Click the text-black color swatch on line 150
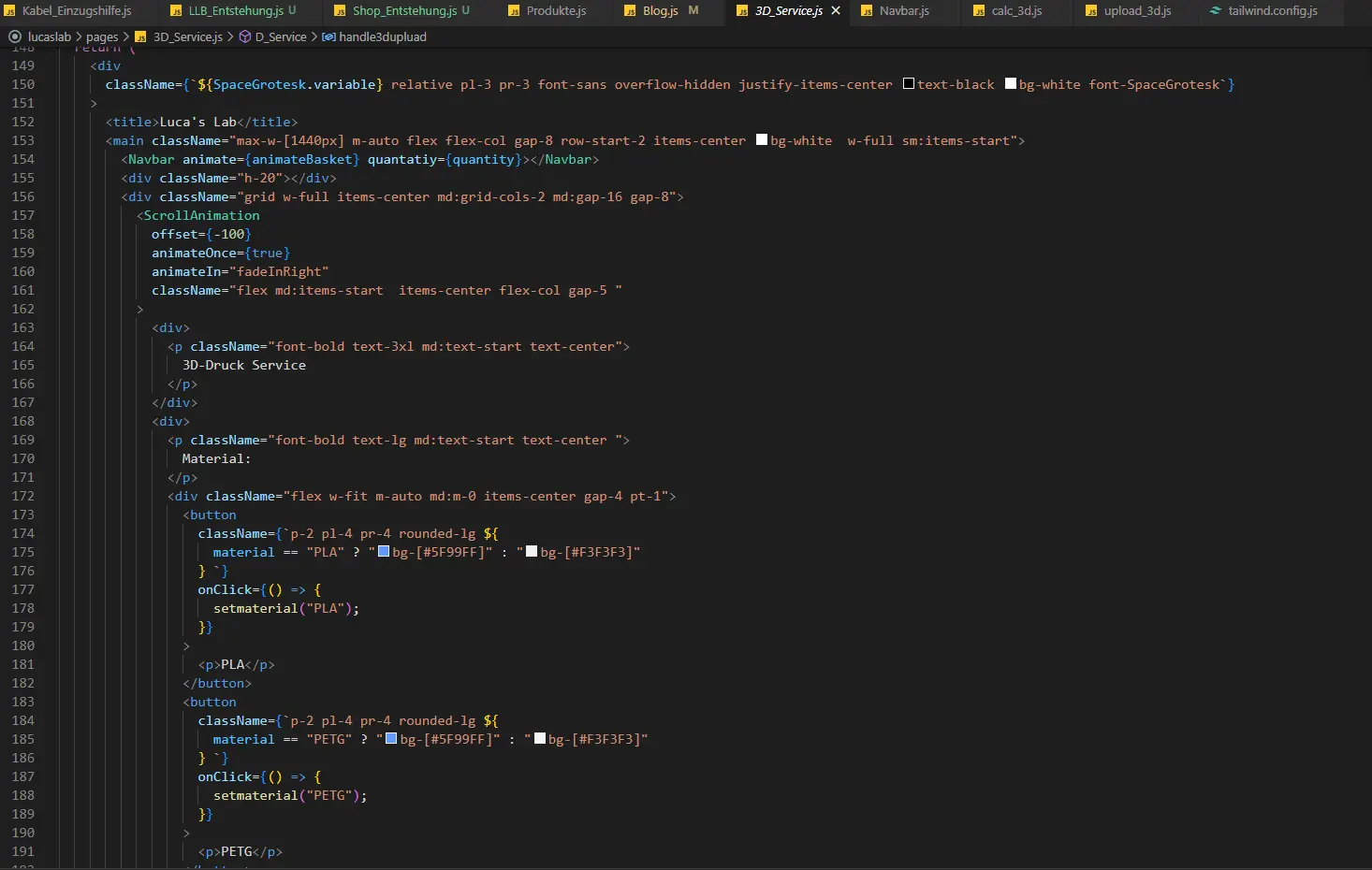The width and height of the screenshot is (1372, 870). [x=909, y=84]
